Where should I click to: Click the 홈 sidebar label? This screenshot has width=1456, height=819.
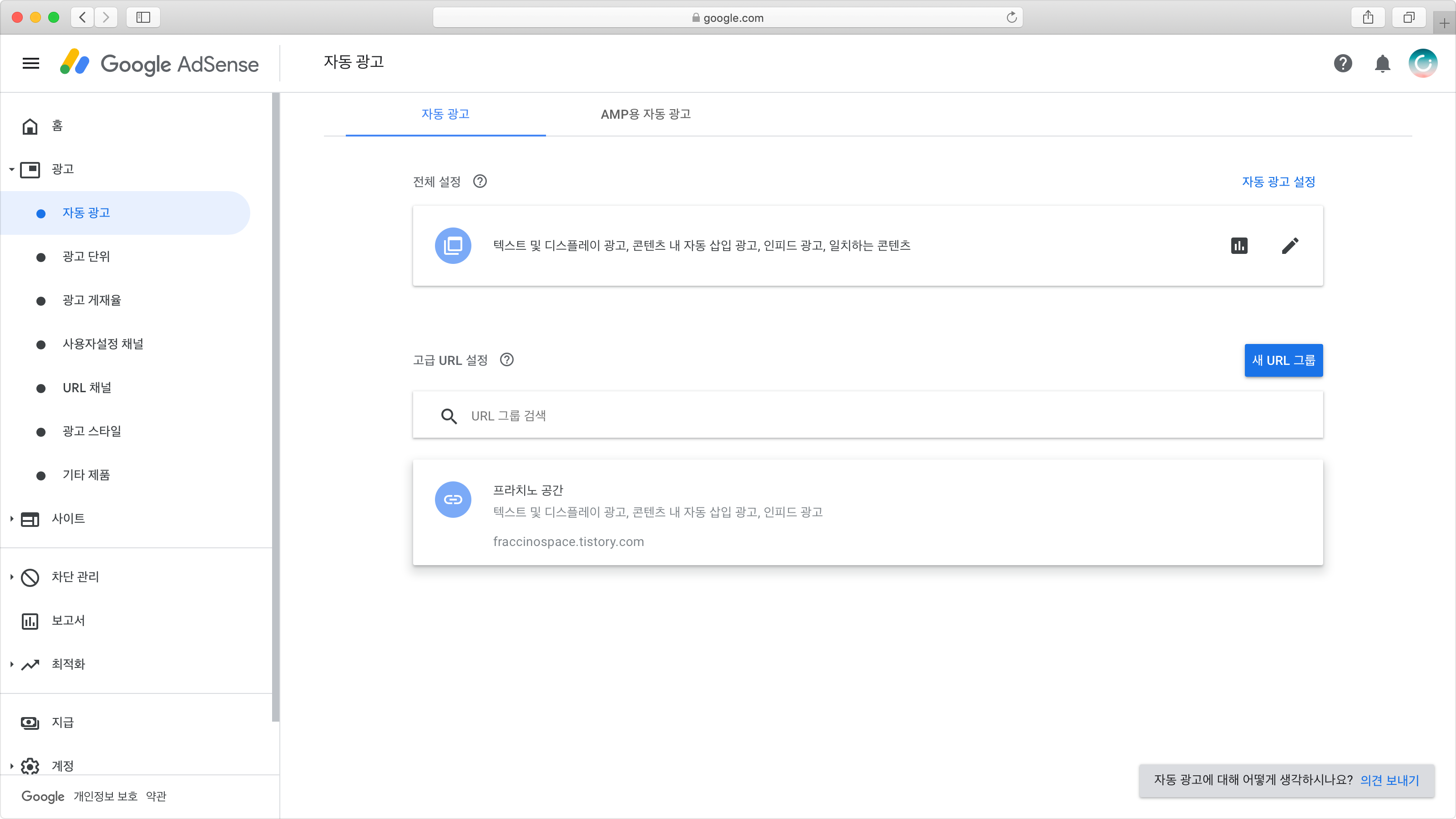57,126
